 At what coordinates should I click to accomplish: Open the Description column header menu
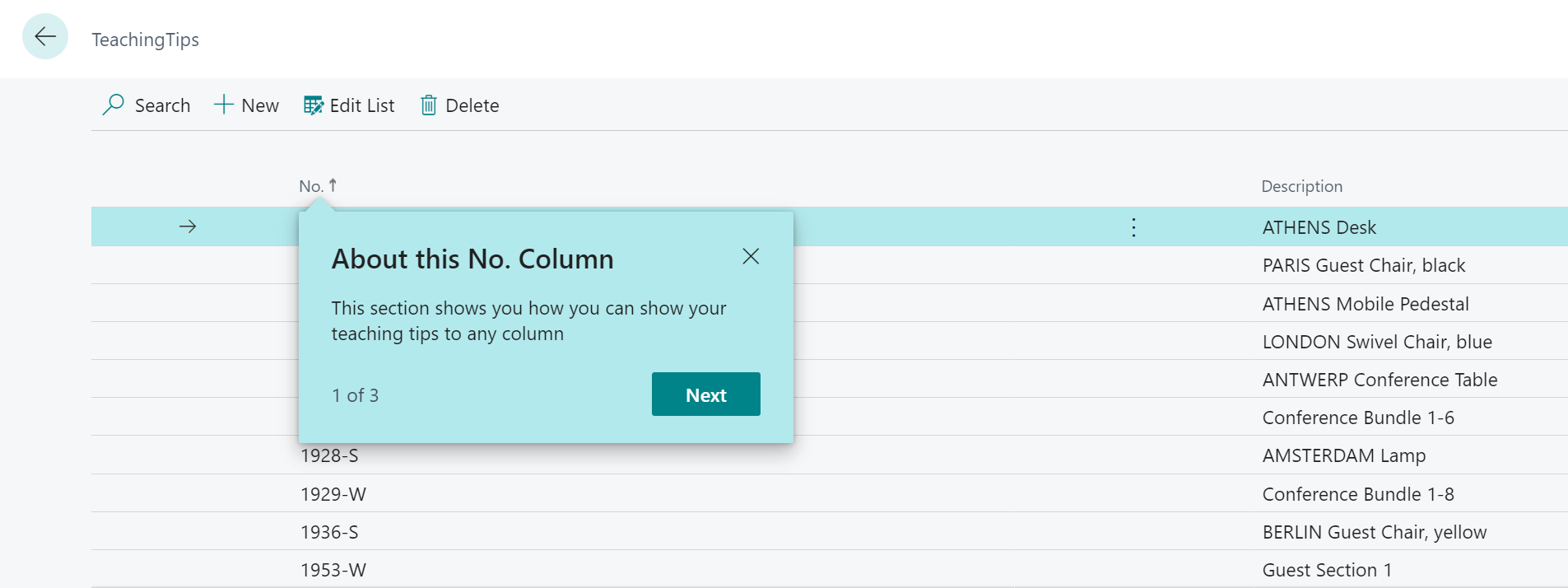[1301, 186]
